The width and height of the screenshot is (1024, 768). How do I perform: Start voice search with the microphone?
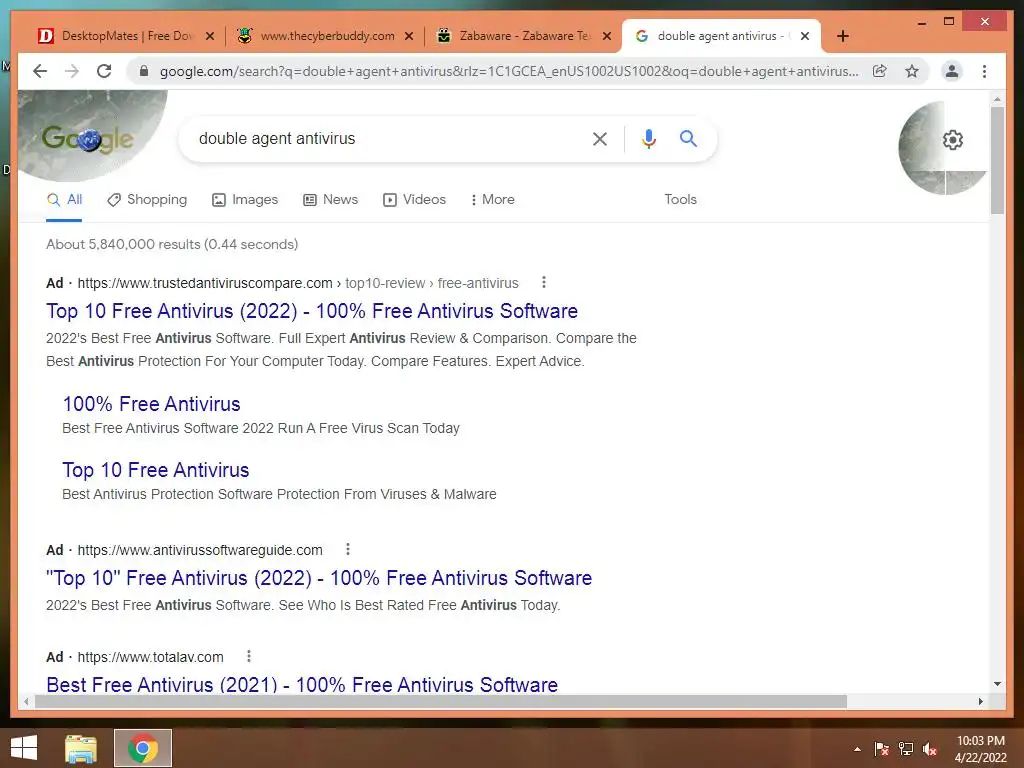[648, 138]
